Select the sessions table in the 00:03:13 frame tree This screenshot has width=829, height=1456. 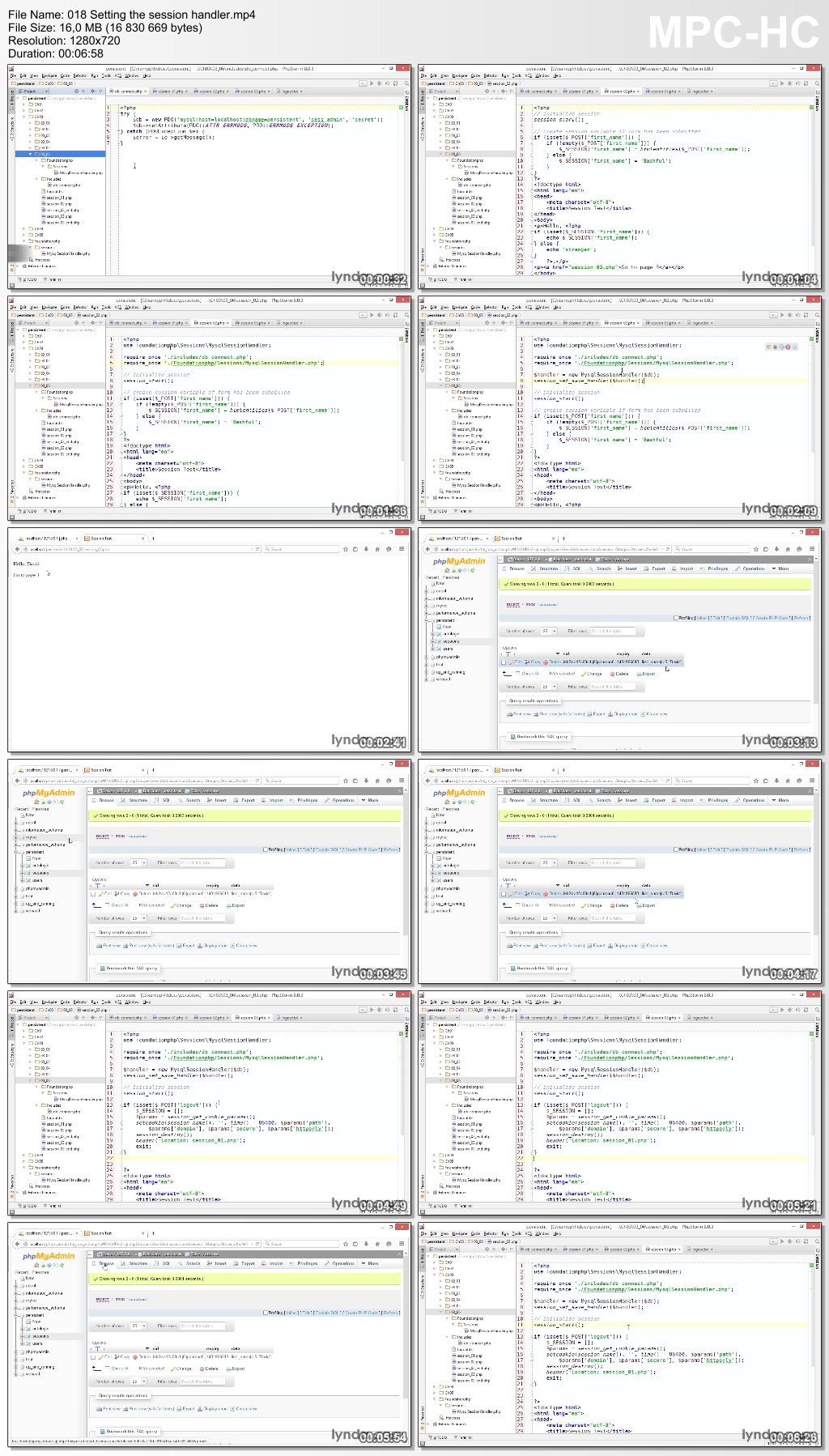pyautogui.click(x=450, y=641)
